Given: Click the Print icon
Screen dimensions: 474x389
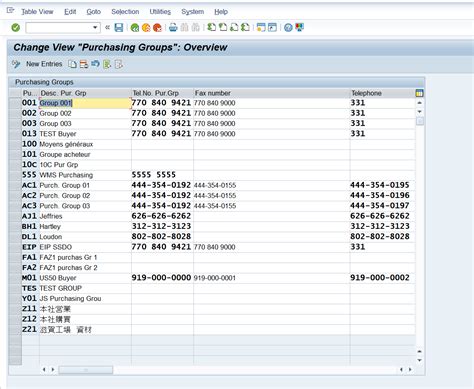Looking at the screenshot, I should pyautogui.click(x=173, y=27).
